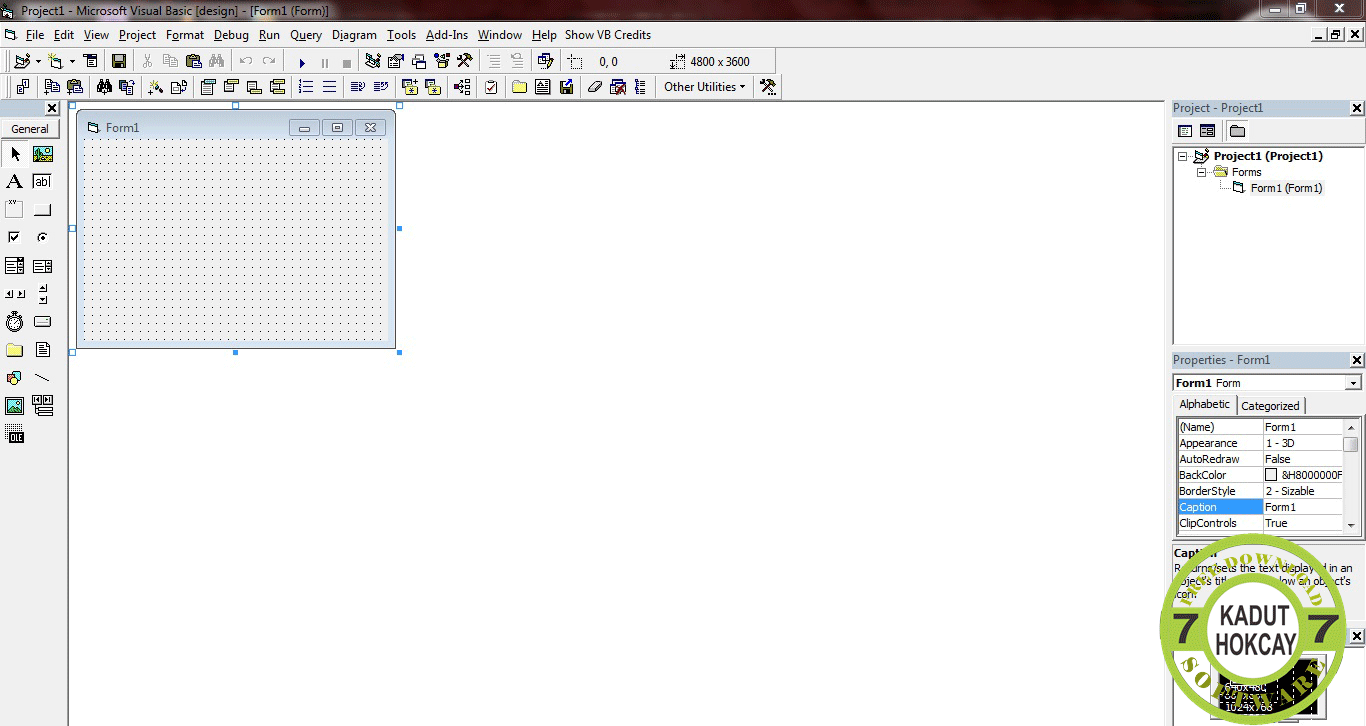Image resolution: width=1366 pixels, height=726 pixels.
Task: Click the BackColor color swatch
Action: pyautogui.click(x=1271, y=475)
